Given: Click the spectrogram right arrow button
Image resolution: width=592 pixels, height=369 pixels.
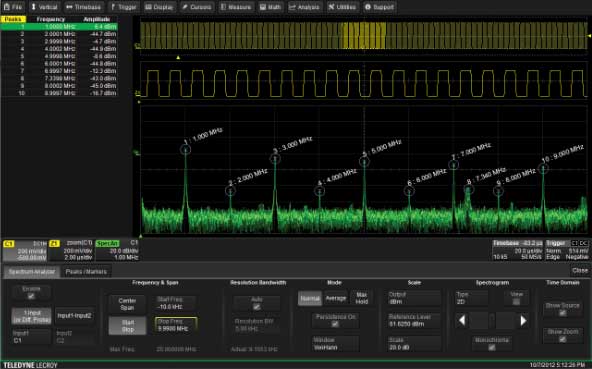Looking at the screenshot, I should tap(523, 321).
